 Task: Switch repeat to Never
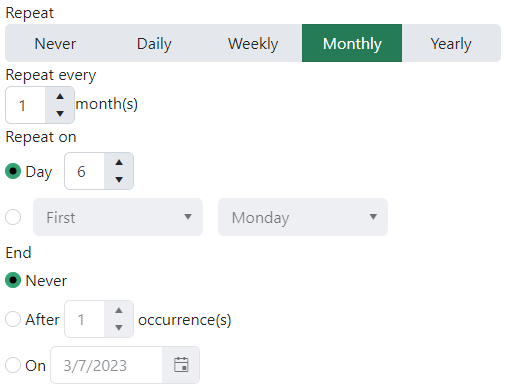coord(55,43)
